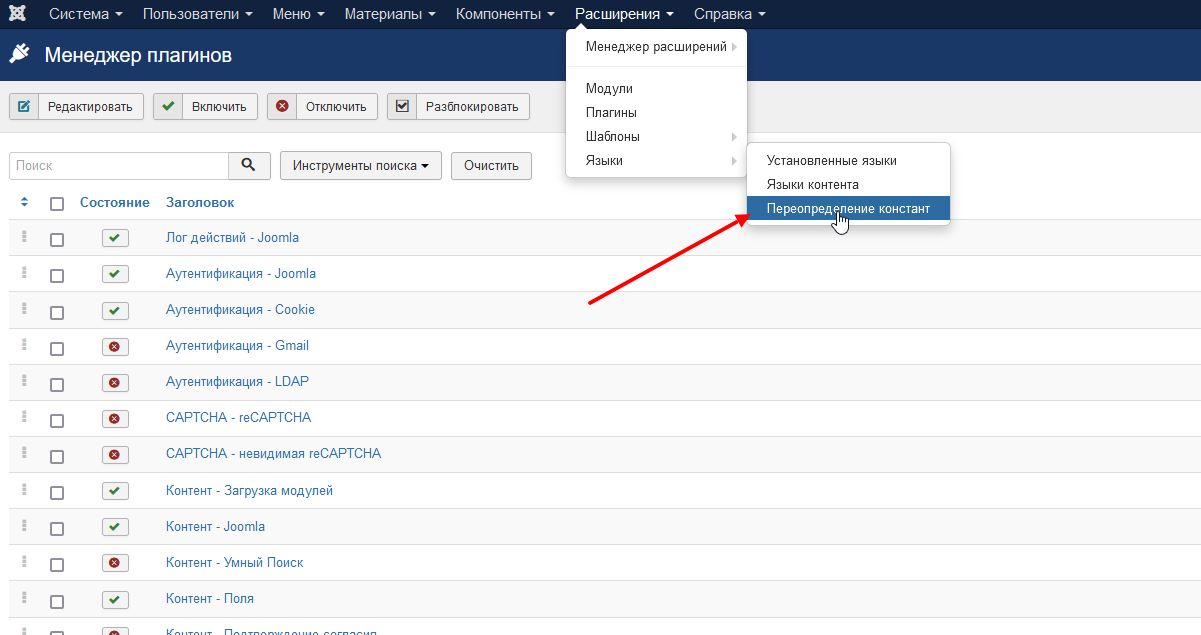Choose Переопределение констант menu item

pyautogui.click(x=847, y=209)
